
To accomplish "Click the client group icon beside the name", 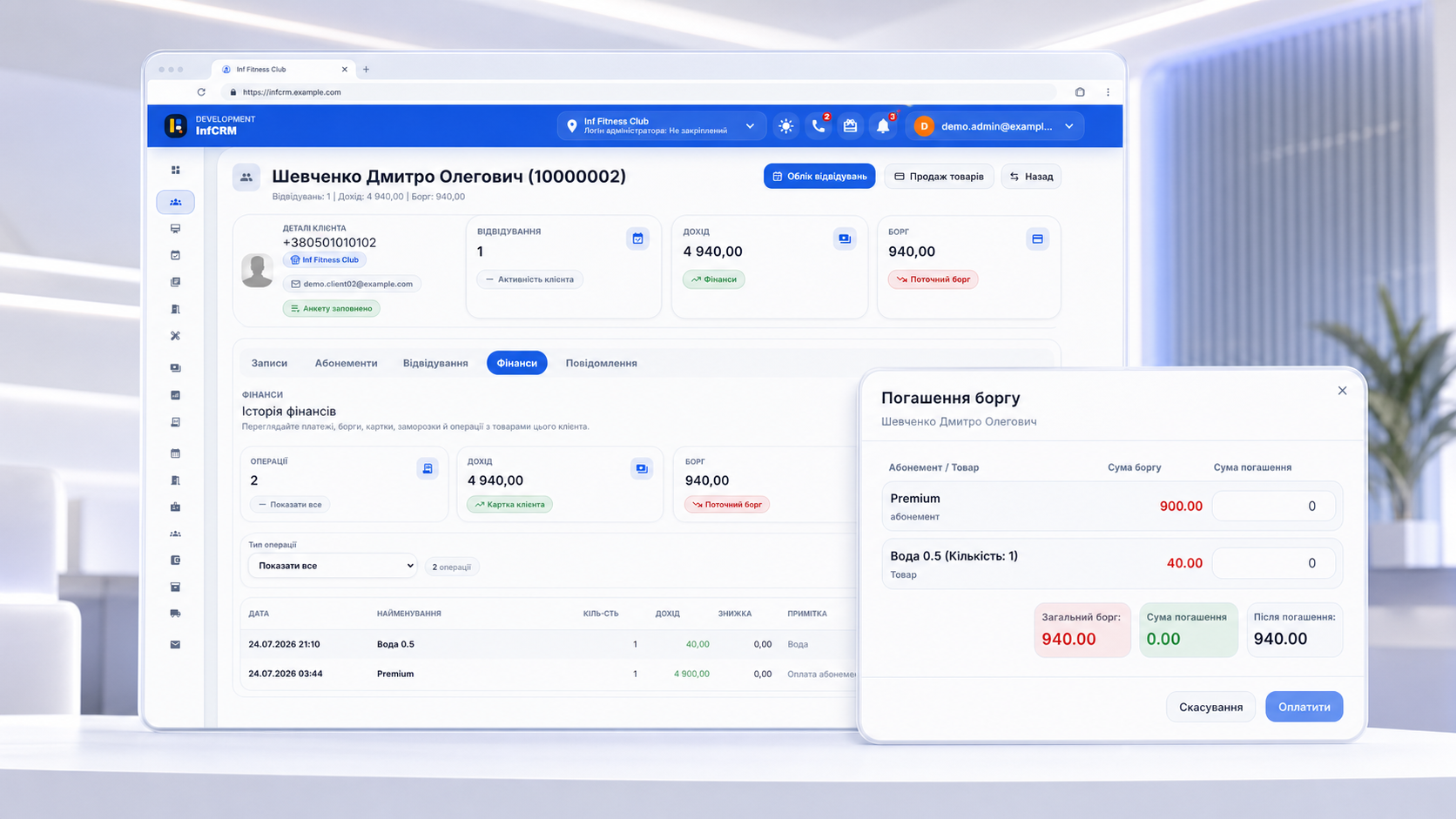I will tap(246, 177).
